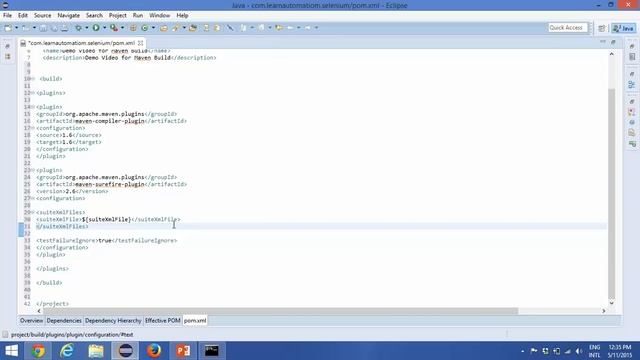Open the Search menu
Viewport: 640px width, 360px height.
click(x=94, y=16)
